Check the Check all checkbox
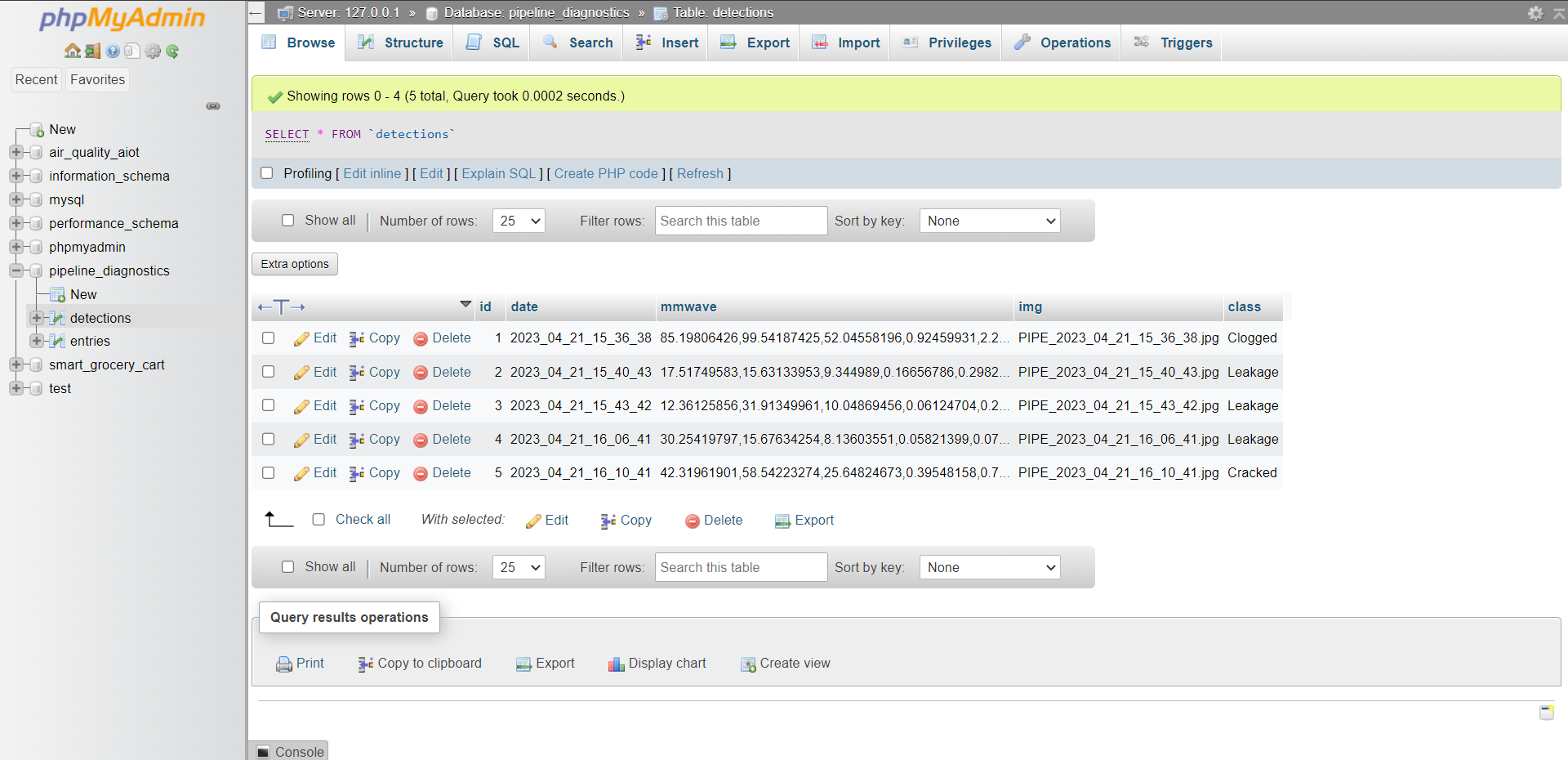 point(318,520)
